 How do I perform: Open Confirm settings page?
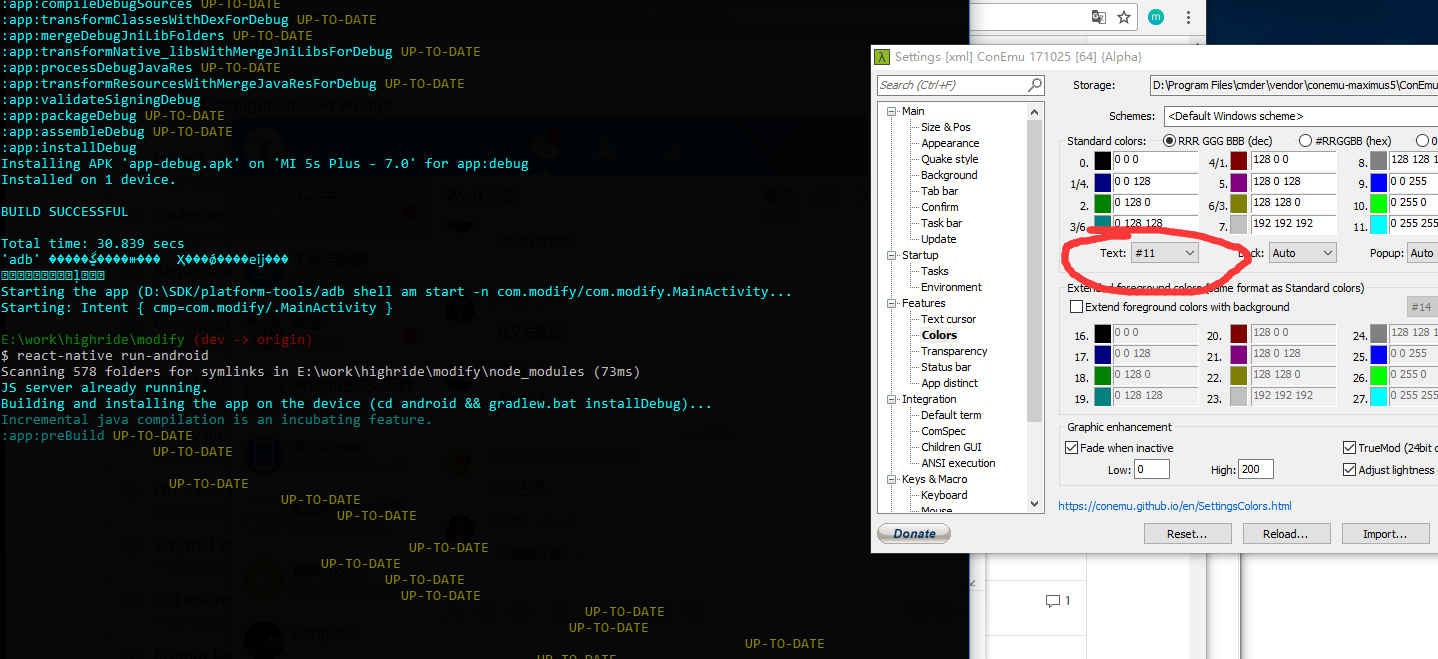[940, 207]
